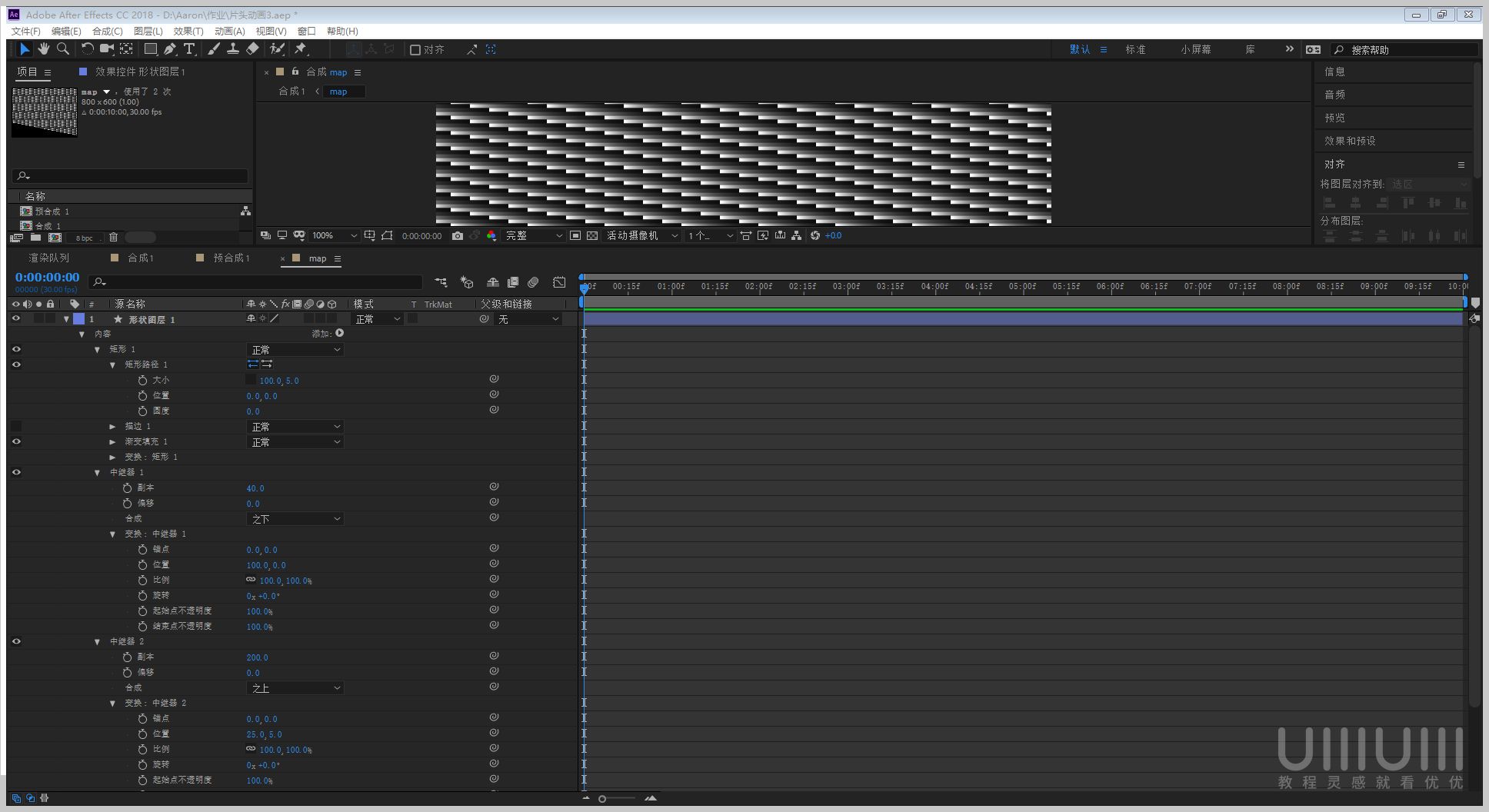The image size is (1489, 812).
Task: Open toggle mask and shape path visibility
Action: tap(386, 235)
